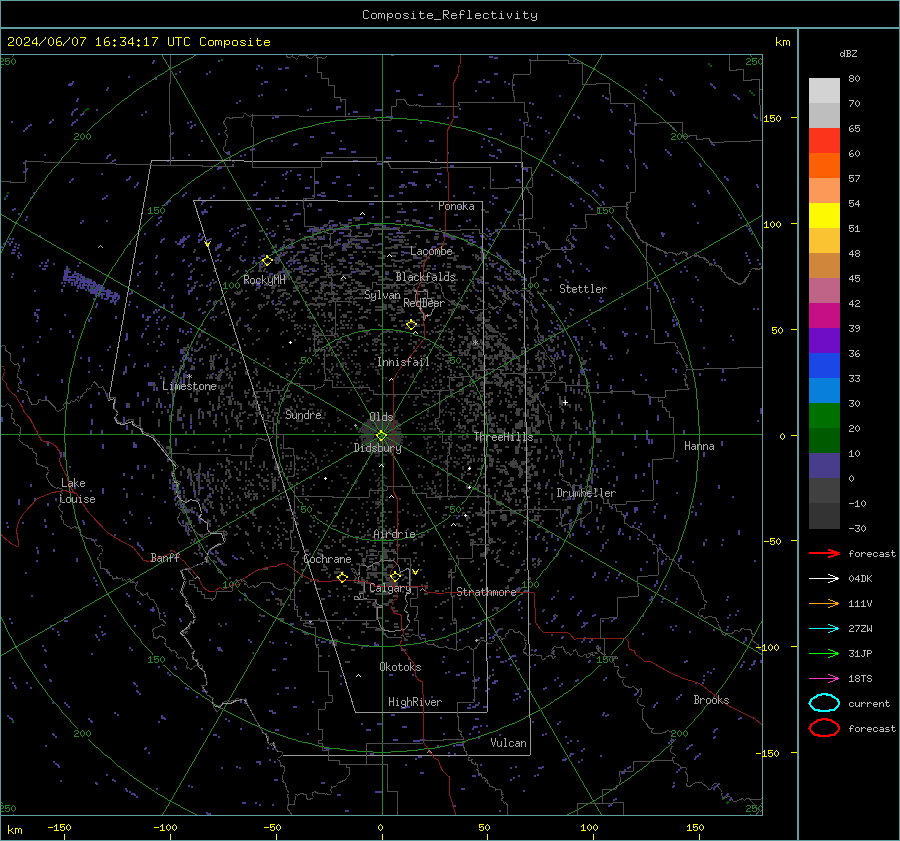Image resolution: width=900 pixels, height=841 pixels.
Task: Click the 'current' legend text
Action: pos(869,704)
